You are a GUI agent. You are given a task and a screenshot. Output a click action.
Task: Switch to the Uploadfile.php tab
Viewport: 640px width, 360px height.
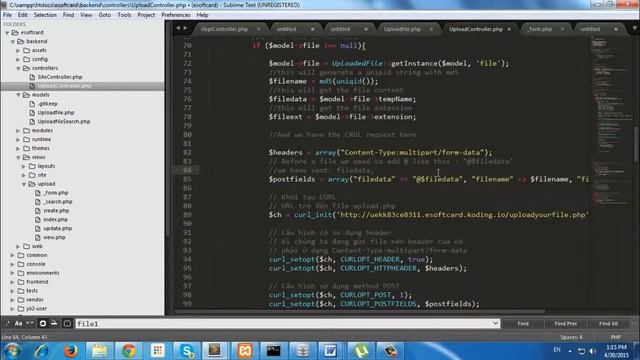tap(402, 29)
